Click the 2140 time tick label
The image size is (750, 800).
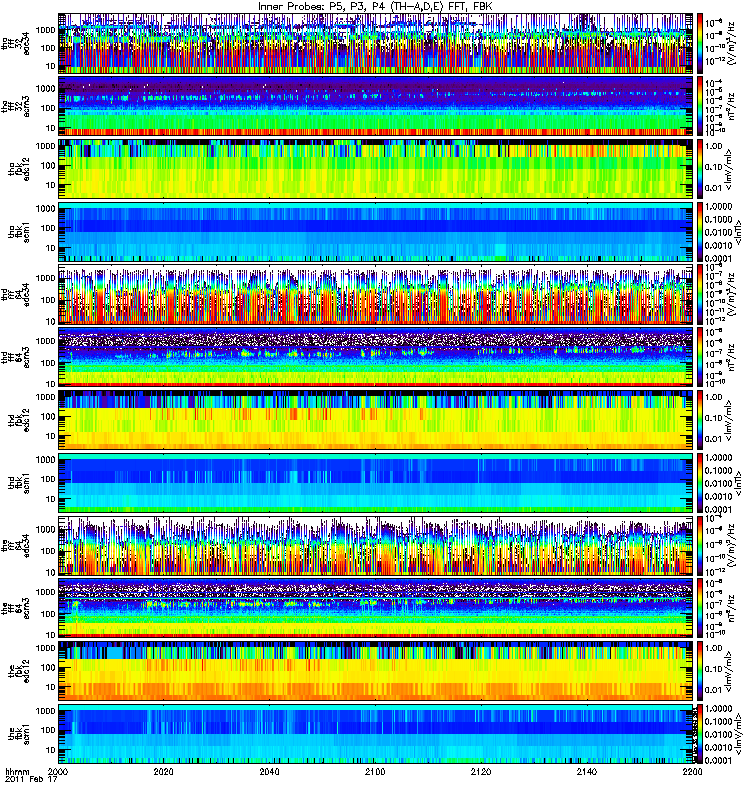587,771
